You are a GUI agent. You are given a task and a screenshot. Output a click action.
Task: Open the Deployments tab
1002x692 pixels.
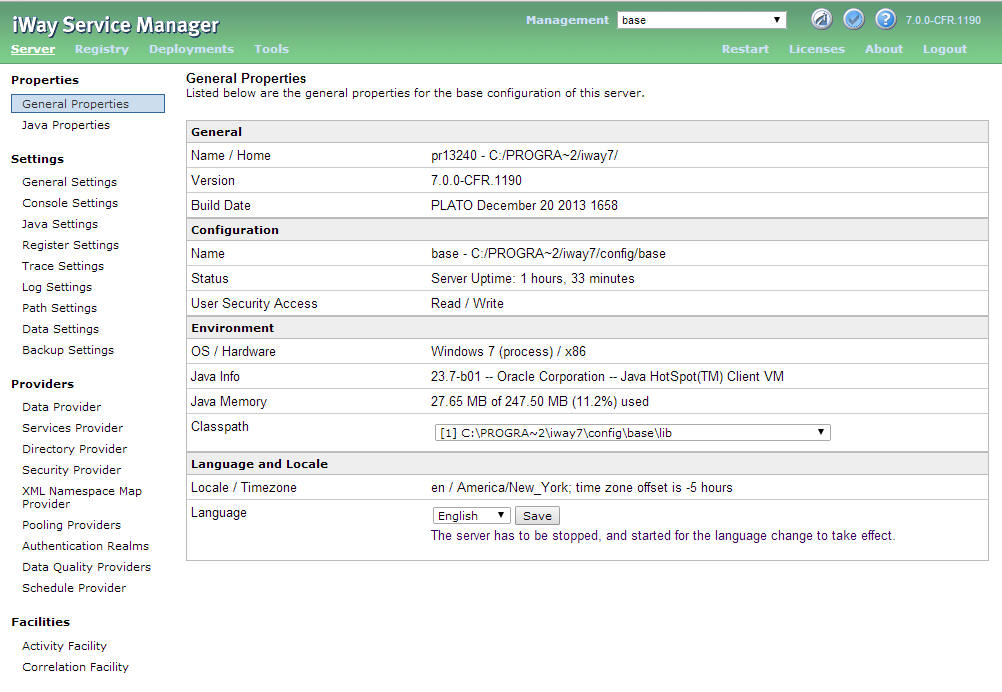tap(191, 49)
